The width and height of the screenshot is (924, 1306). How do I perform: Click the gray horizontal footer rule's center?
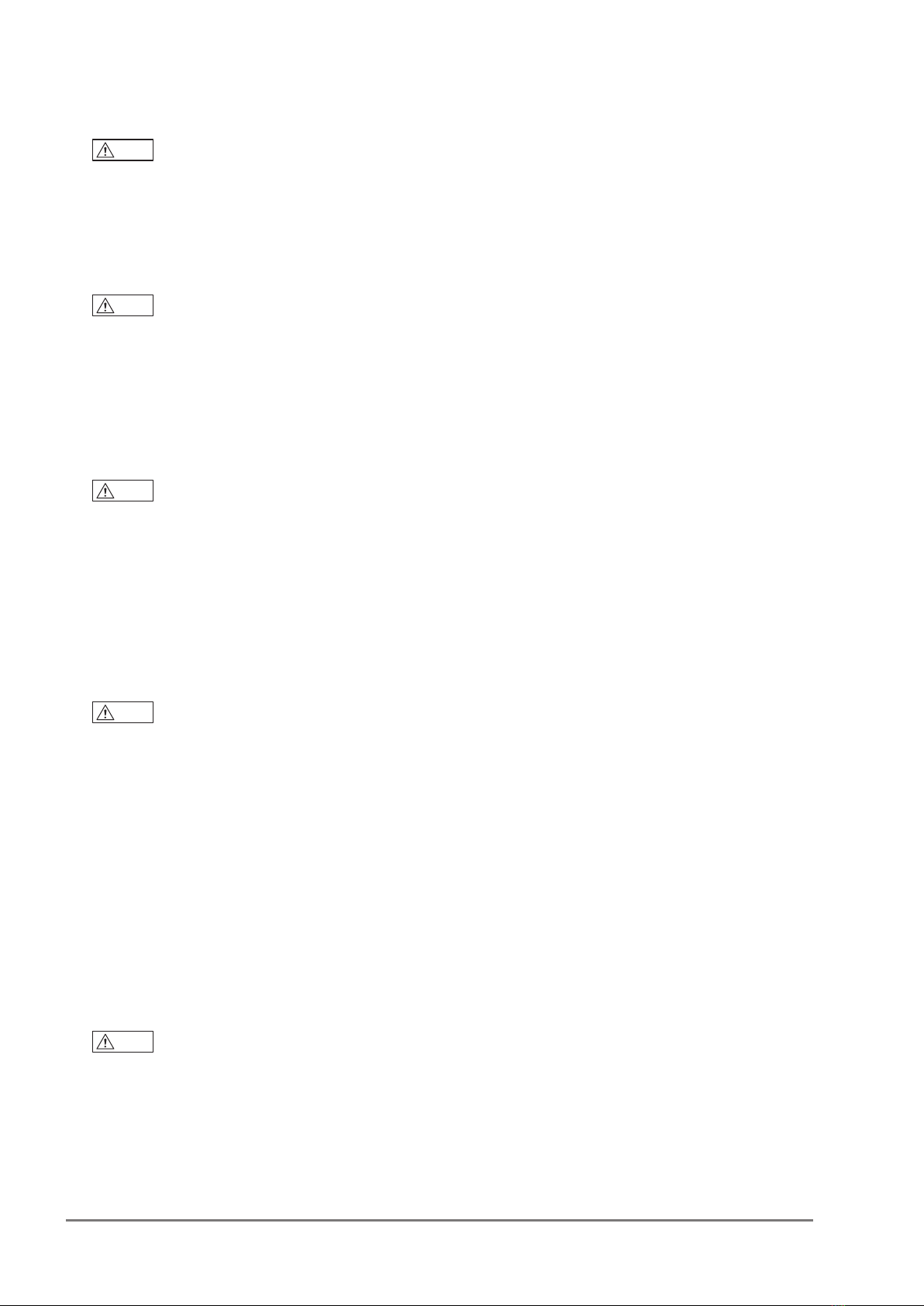pos(440,1220)
